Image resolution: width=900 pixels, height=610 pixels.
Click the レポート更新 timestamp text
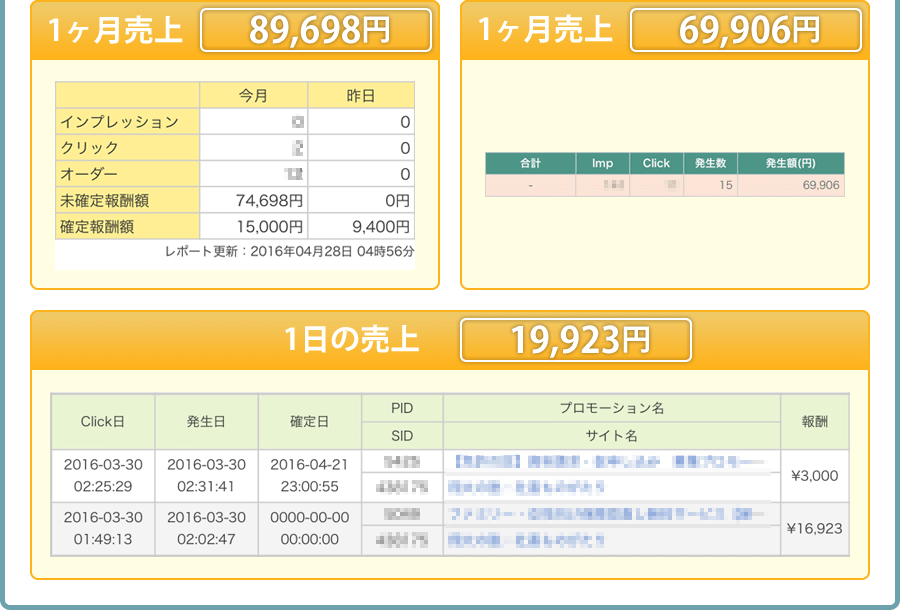289,251
